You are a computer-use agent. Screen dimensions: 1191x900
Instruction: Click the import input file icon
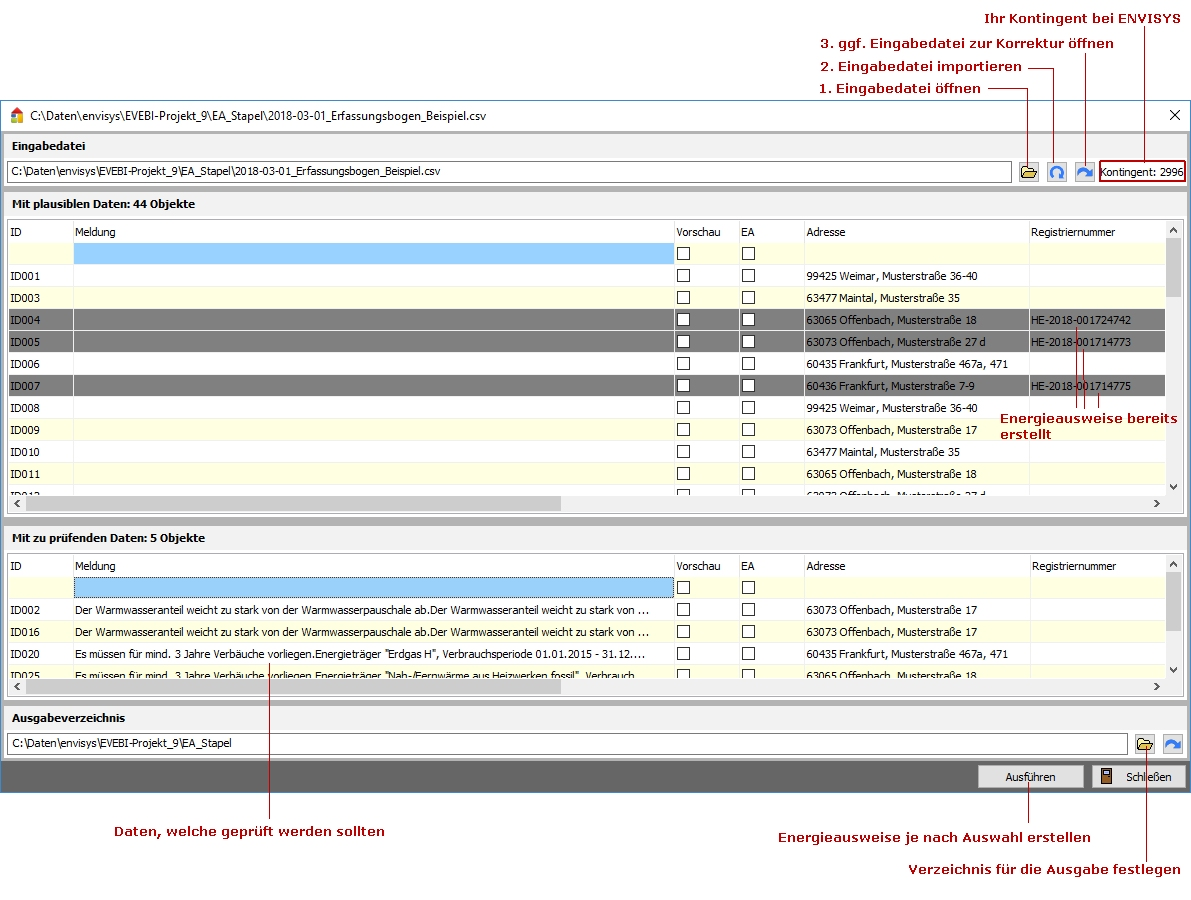coord(1056,172)
